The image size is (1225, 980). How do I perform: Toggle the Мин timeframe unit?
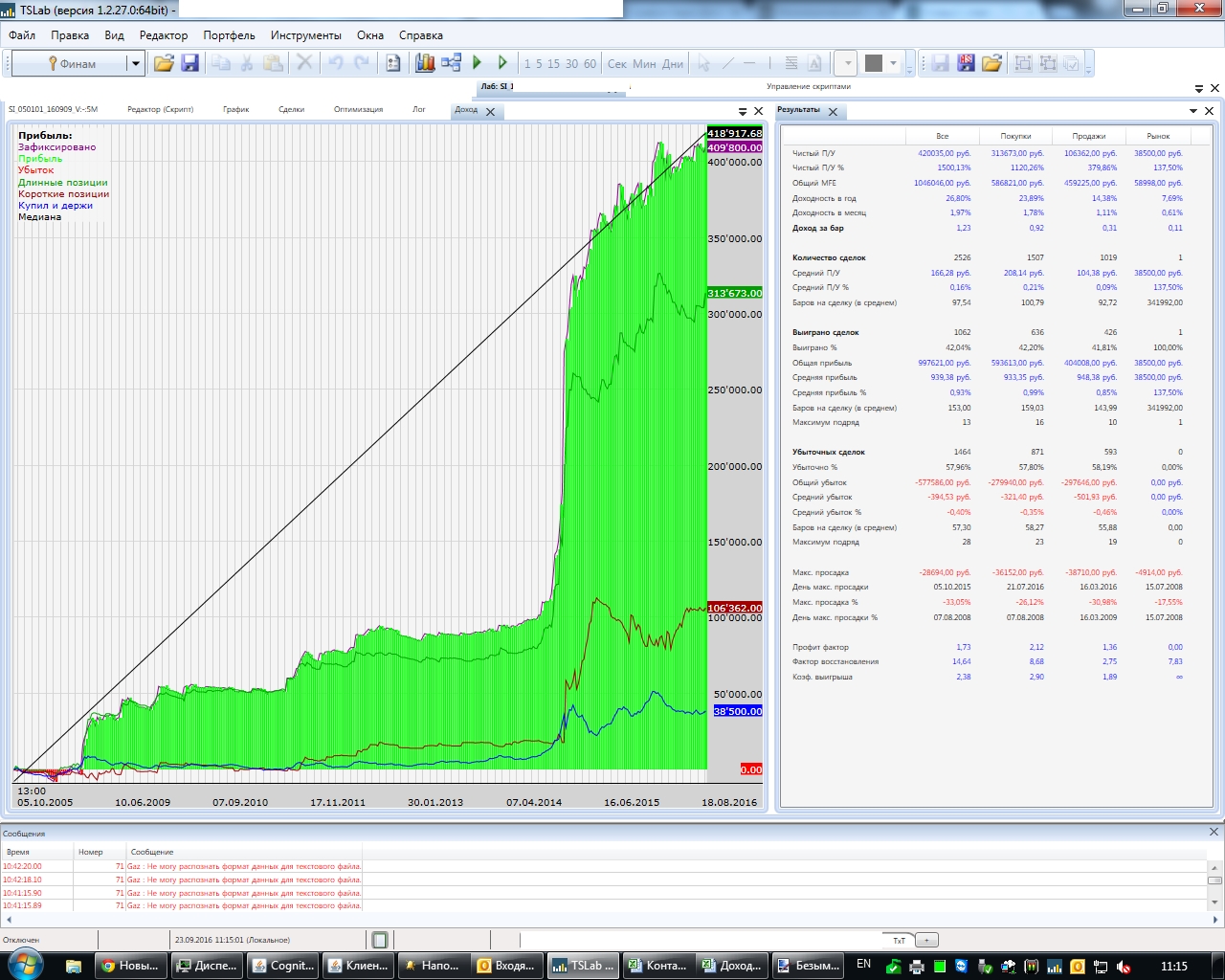[644, 64]
